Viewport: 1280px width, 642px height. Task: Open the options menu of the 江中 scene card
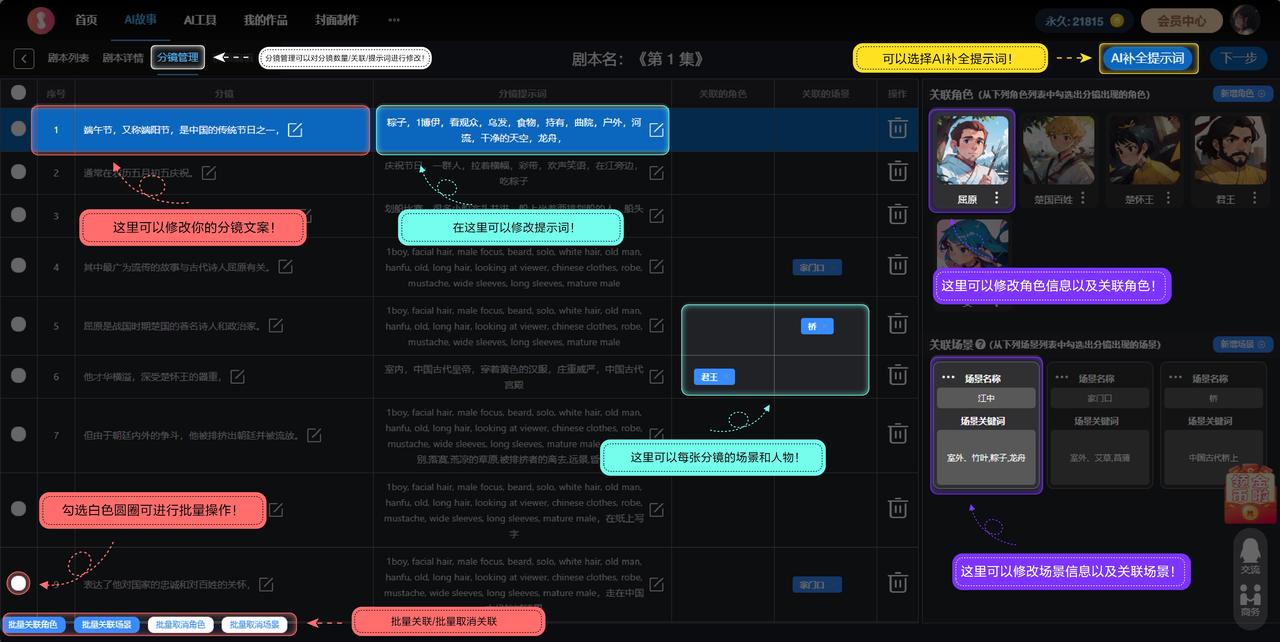(x=948, y=378)
